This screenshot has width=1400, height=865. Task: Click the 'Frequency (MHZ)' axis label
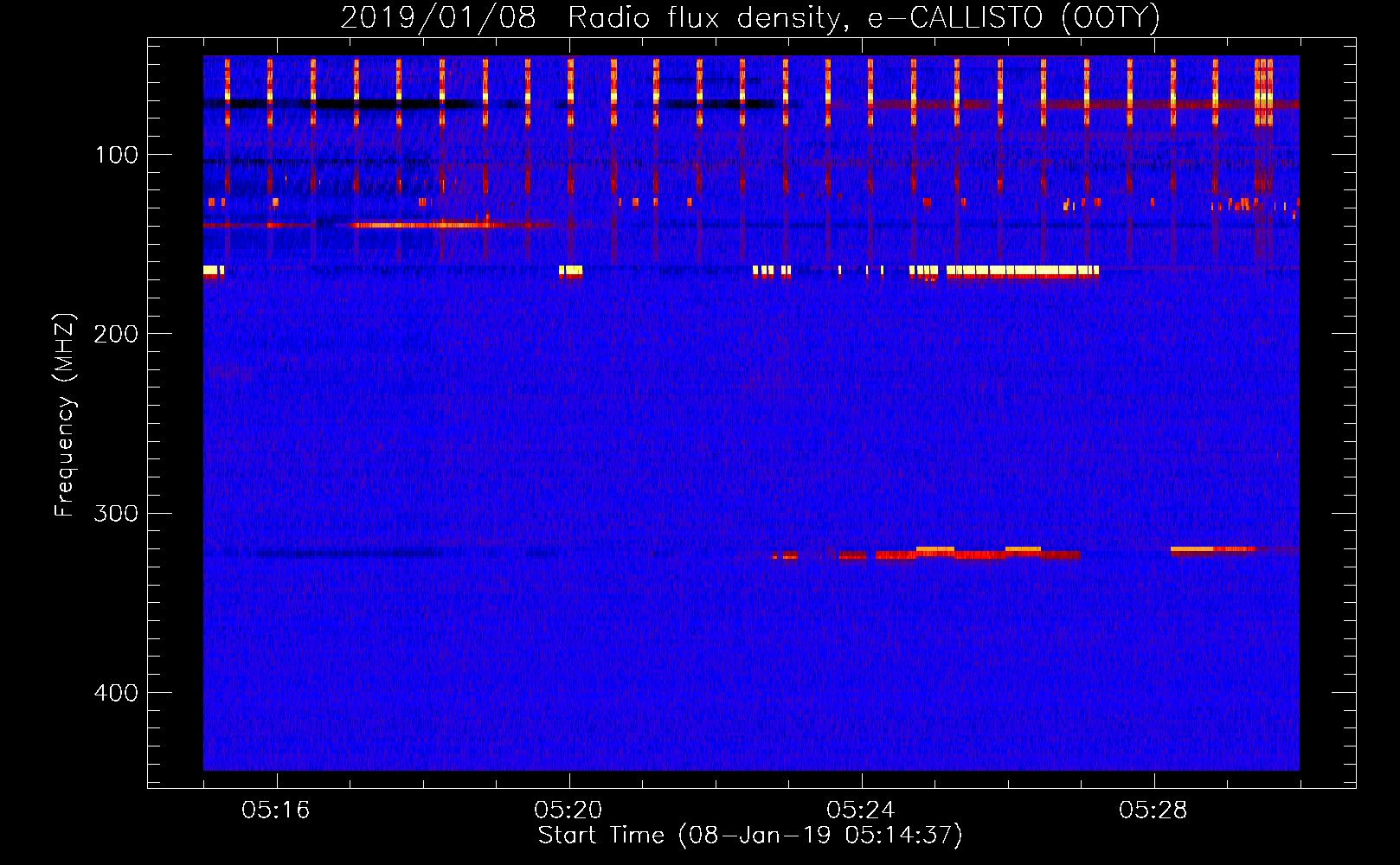click(x=66, y=415)
